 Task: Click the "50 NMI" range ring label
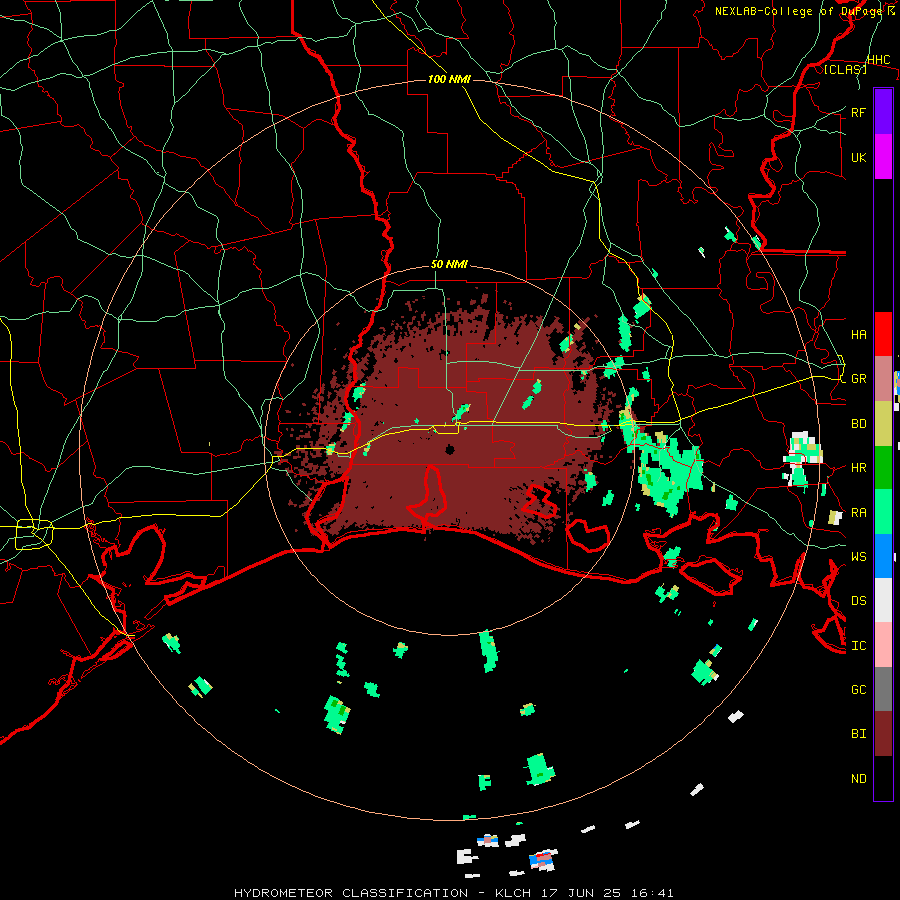(449, 265)
